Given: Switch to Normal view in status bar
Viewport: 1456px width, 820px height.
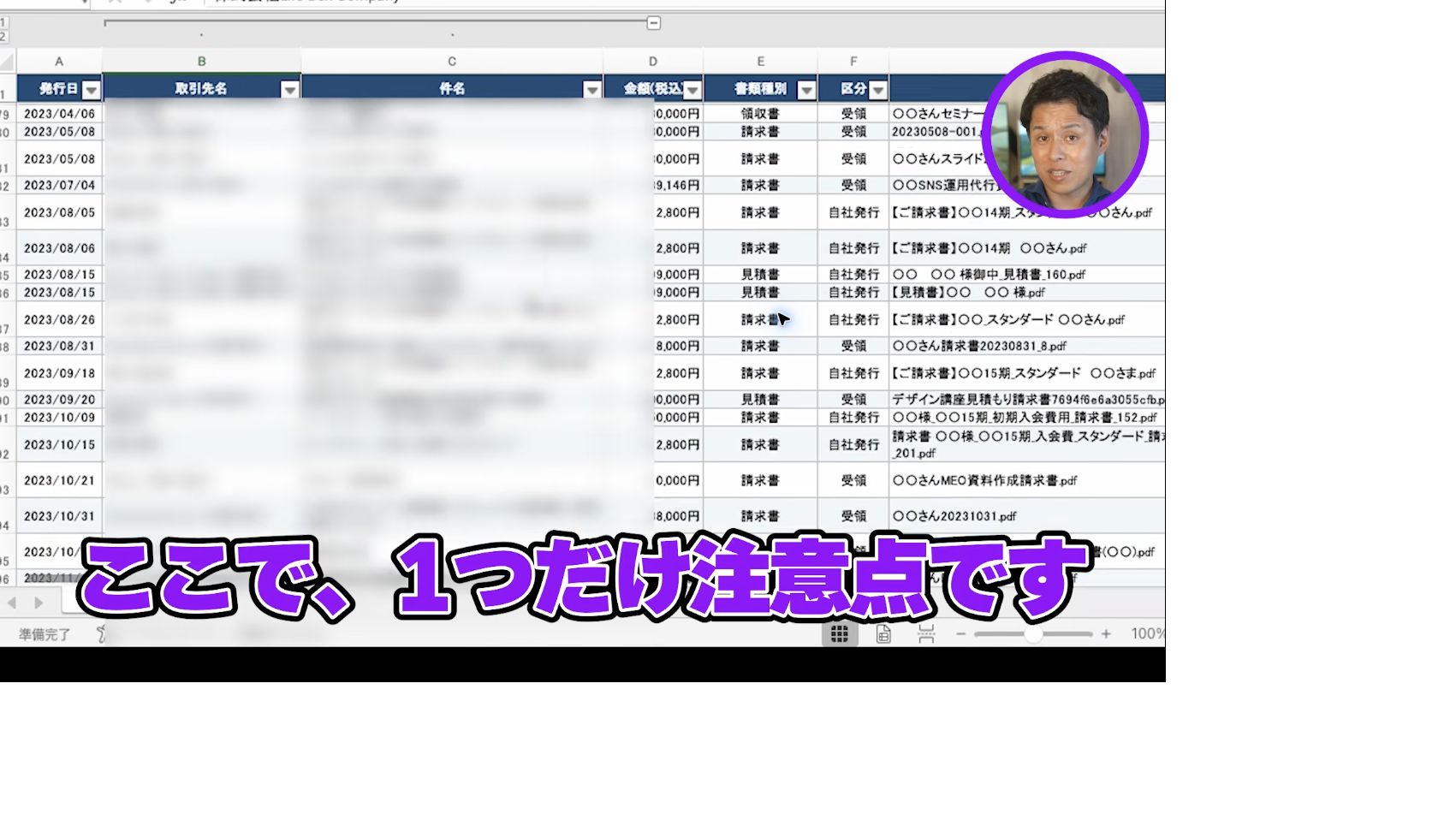Looking at the screenshot, I should [x=840, y=633].
